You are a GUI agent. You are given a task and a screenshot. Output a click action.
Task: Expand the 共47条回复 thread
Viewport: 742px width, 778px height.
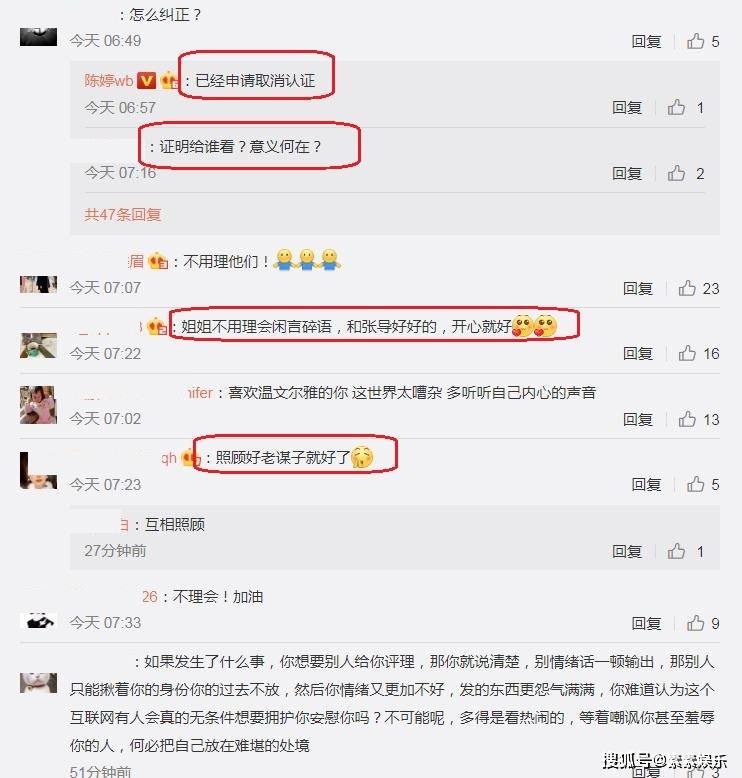(123, 214)
